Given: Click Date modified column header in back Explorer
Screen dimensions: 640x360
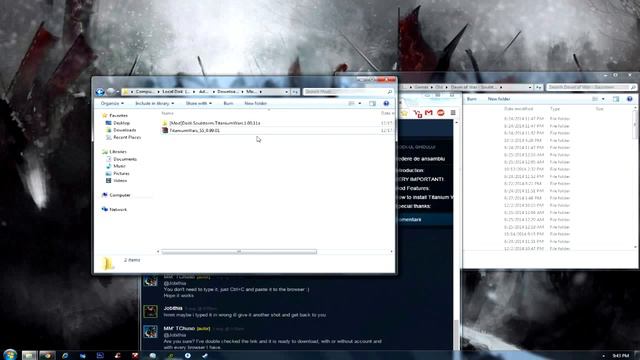Looking at the screenshot, I should click(518, 109).
